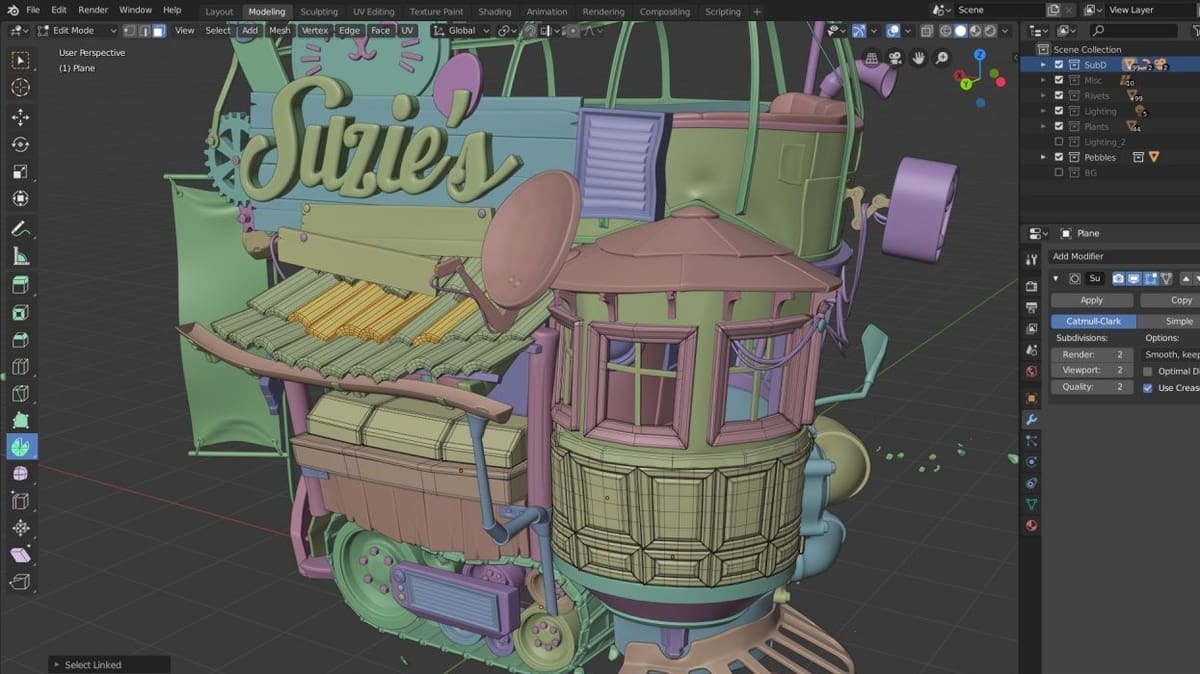Switch to the Shading workspace tab
This screenshot has width=1200, height=674.
[494, 11]
